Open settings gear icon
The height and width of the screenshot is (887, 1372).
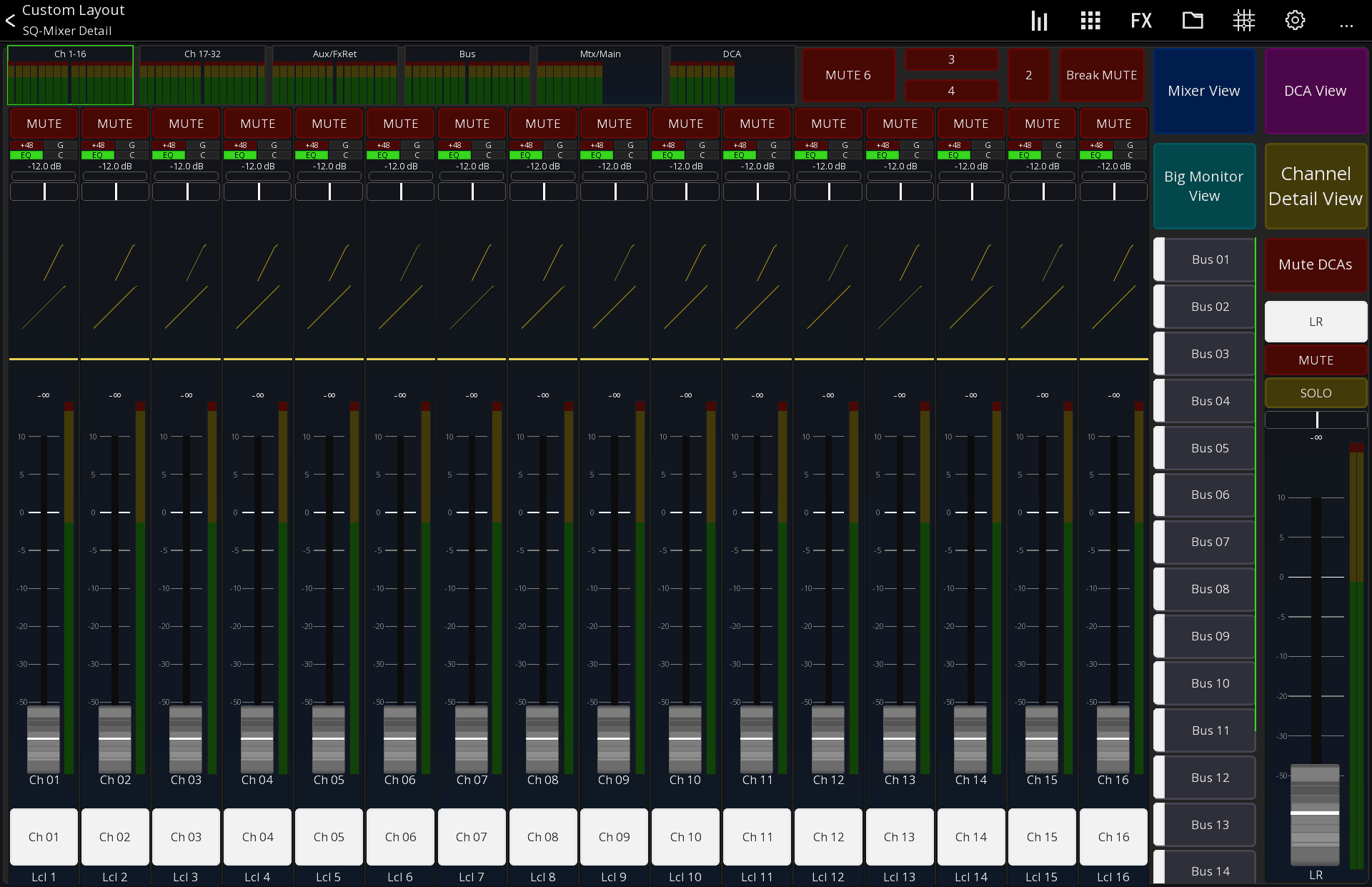coord(1295,21)
